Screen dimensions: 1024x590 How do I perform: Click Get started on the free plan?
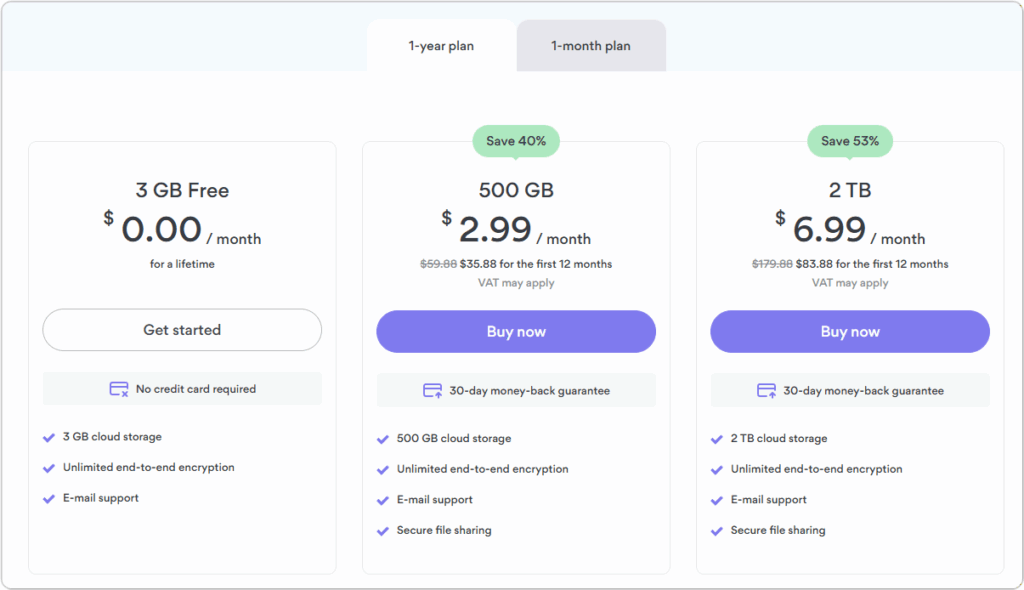(181, 330)
